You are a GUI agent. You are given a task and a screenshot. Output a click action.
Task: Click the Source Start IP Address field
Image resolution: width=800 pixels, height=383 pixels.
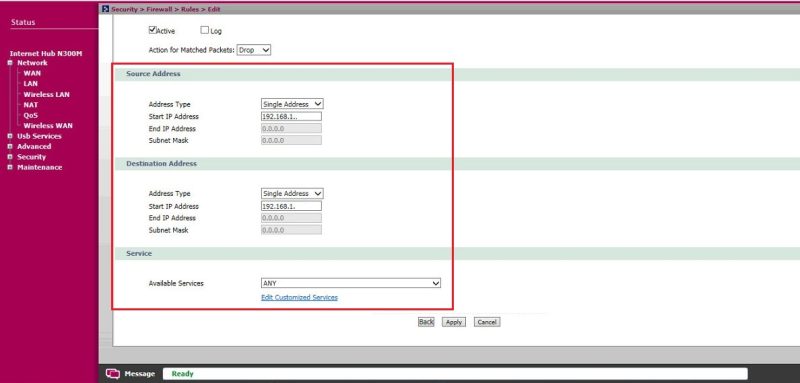[291, 116]
